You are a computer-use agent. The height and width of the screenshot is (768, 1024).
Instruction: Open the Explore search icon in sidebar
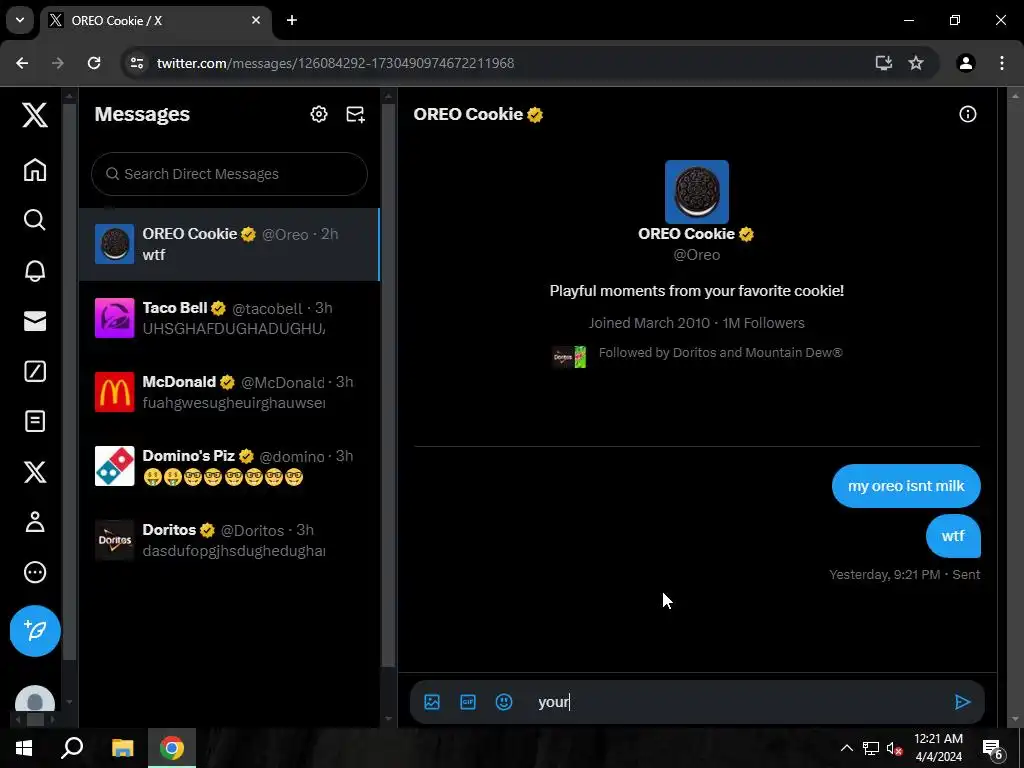(35, 220)
